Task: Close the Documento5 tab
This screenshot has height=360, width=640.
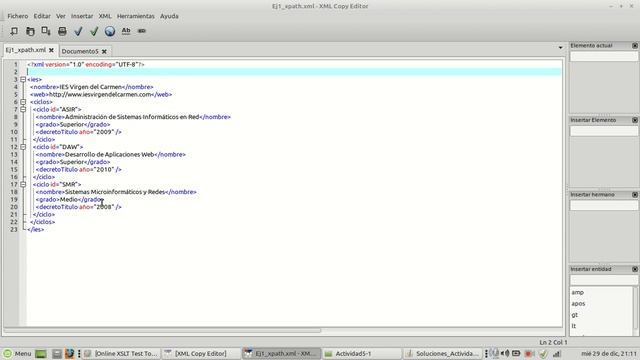Action: coord(104,51)
